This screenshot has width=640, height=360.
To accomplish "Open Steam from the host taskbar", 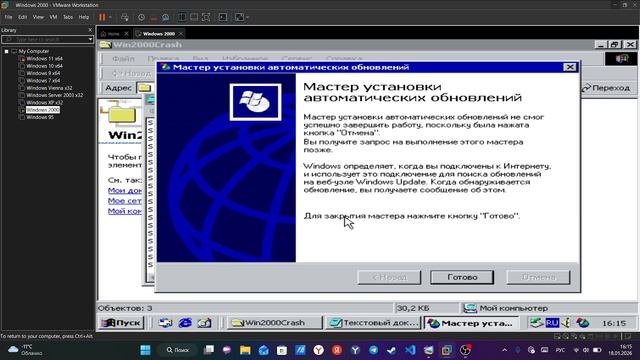I will [391, 350].
